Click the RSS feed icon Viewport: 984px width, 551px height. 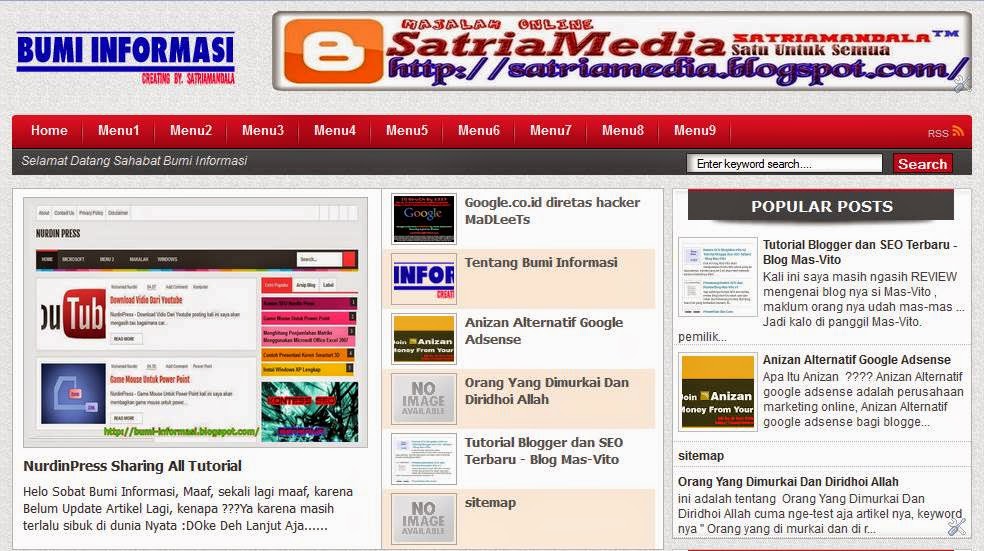[958, 131]
